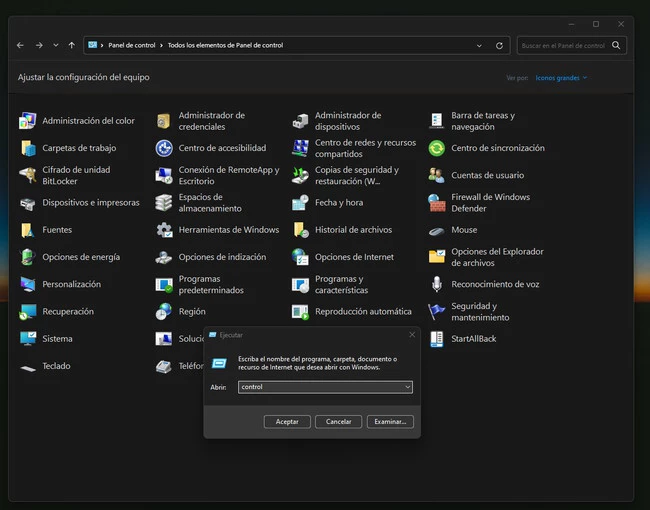Open Centro de sincronización icon
The width and height of the screenshot is (650, 510).
pos(437,148)
